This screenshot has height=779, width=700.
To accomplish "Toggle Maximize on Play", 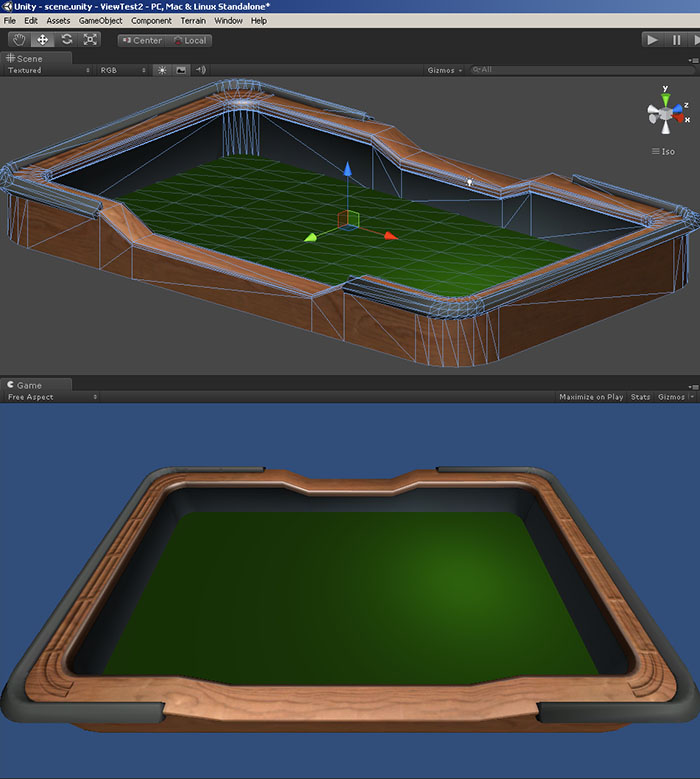I will (x=591, y=397).
